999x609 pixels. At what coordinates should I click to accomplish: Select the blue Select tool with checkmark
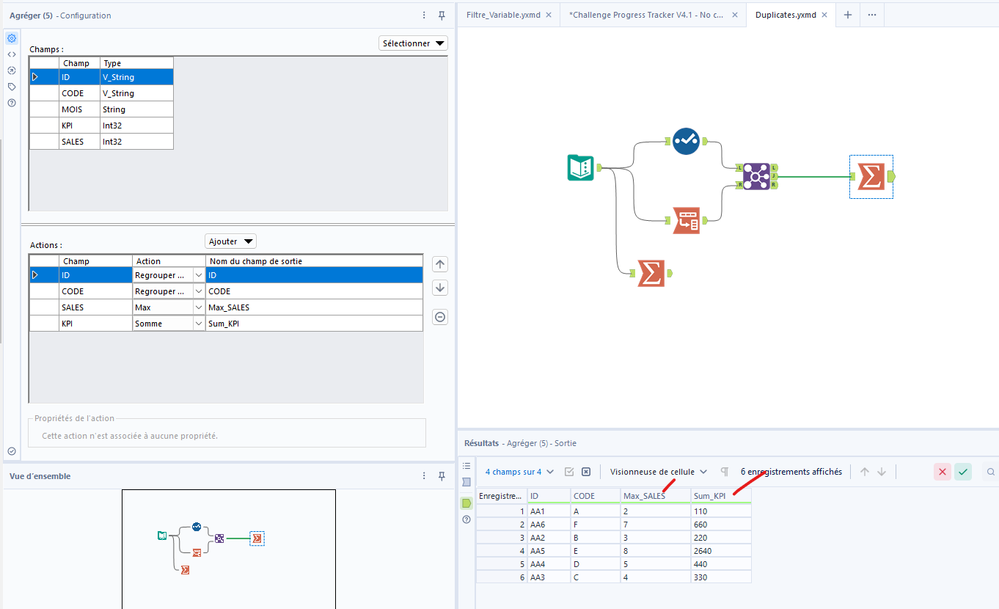686,141
